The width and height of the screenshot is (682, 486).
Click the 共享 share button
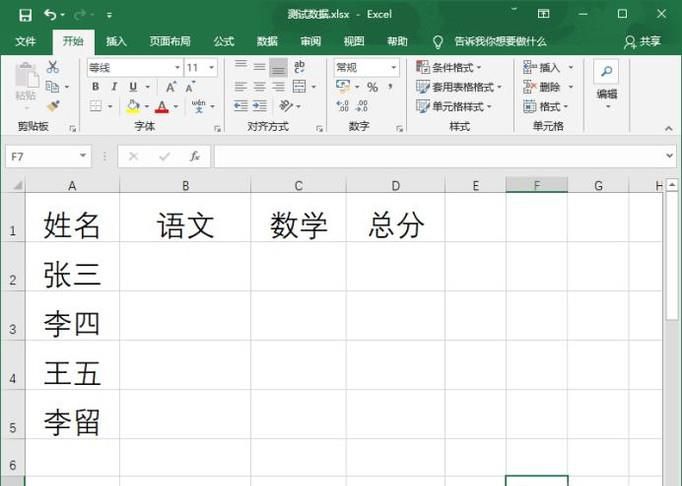642,42
